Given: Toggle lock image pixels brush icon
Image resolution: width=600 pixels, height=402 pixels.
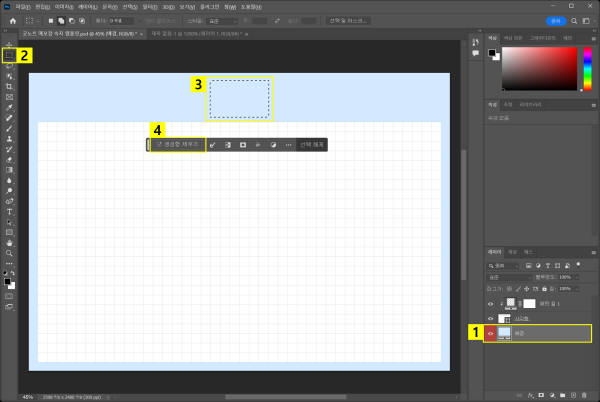Looking at the screenshot, I should (x=518, y=289).
